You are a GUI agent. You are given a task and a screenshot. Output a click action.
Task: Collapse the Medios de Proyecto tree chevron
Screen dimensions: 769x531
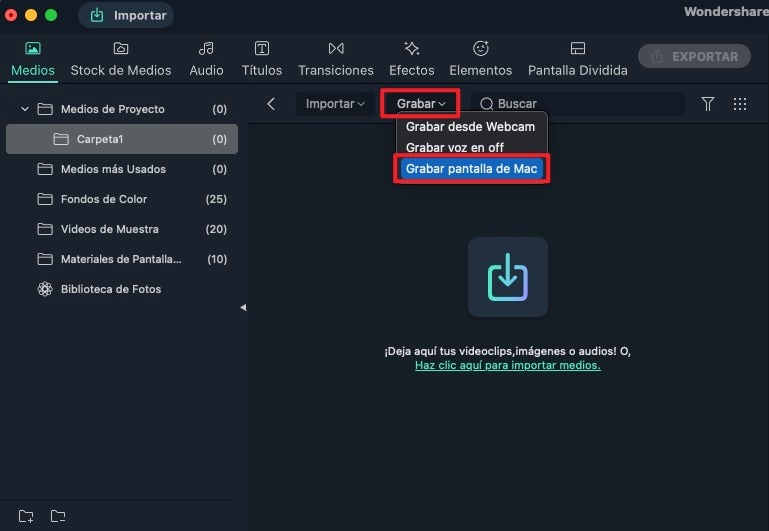coord(25,109)
